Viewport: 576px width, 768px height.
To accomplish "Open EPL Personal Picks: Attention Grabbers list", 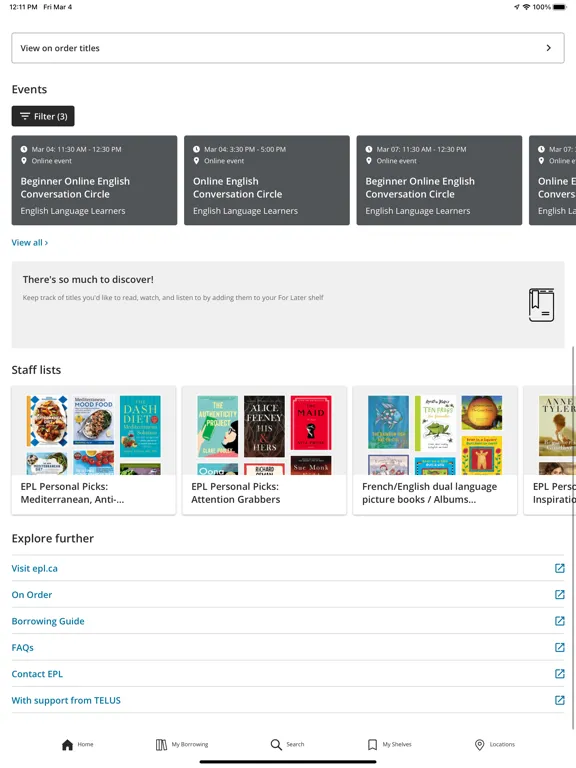I will point(264,451).
